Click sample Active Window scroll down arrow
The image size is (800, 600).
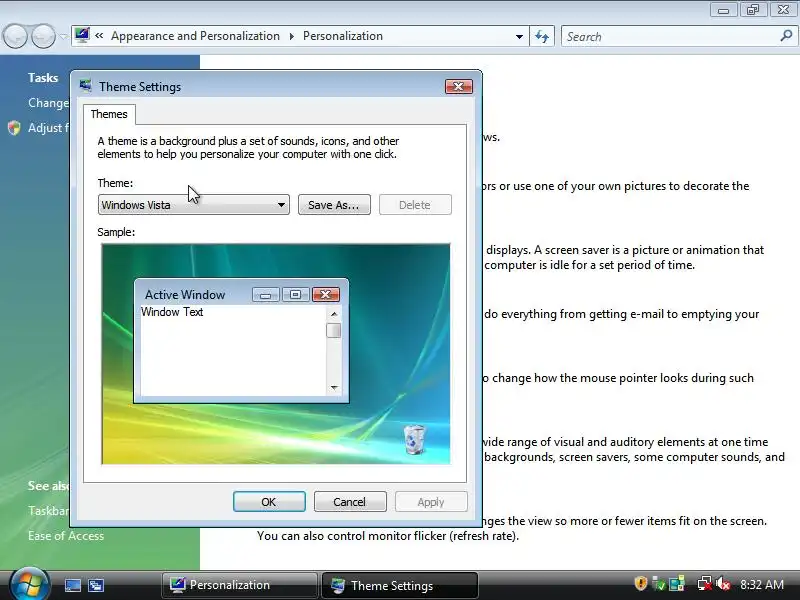point(334,388)
